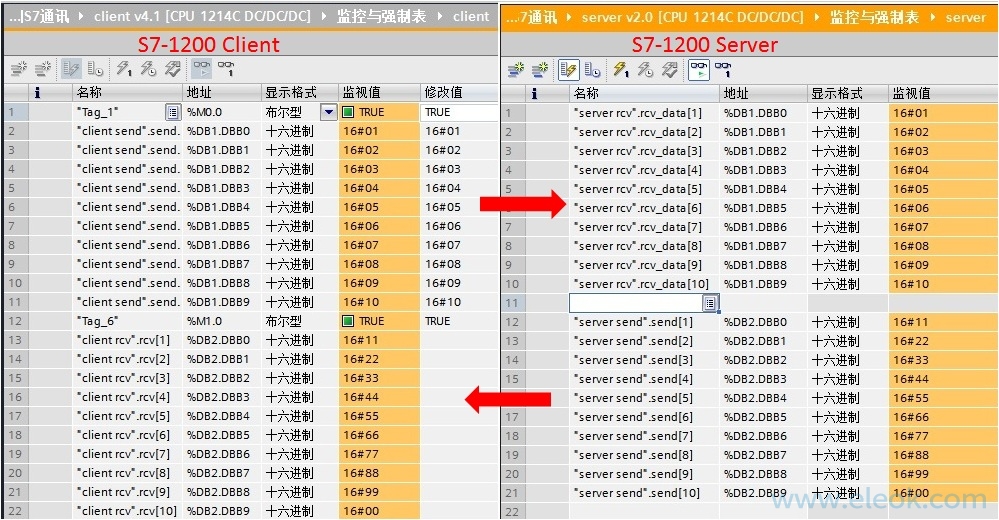This screenshot has height=520, width=999.
Task: Click Monitor once now icon in Server toolbar
Action: [723, 69]
